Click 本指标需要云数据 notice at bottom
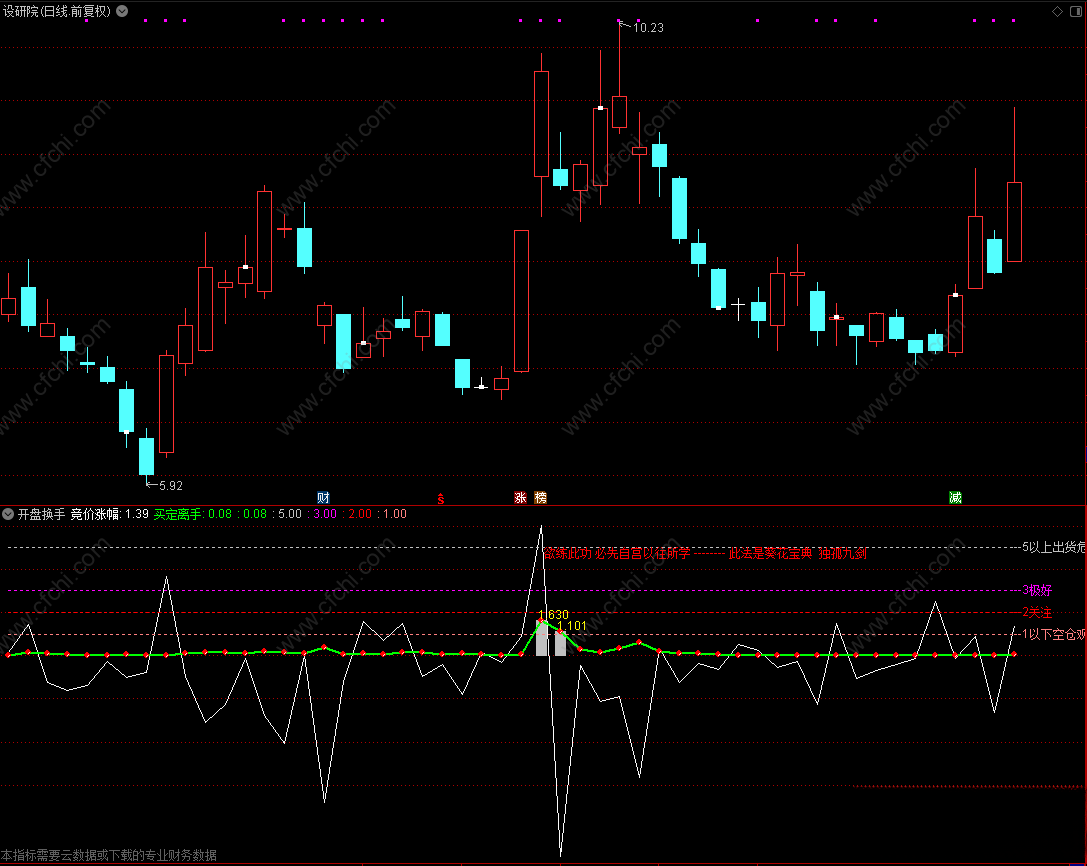This screenshot has width=1087, height=866. tap(109, 855)
